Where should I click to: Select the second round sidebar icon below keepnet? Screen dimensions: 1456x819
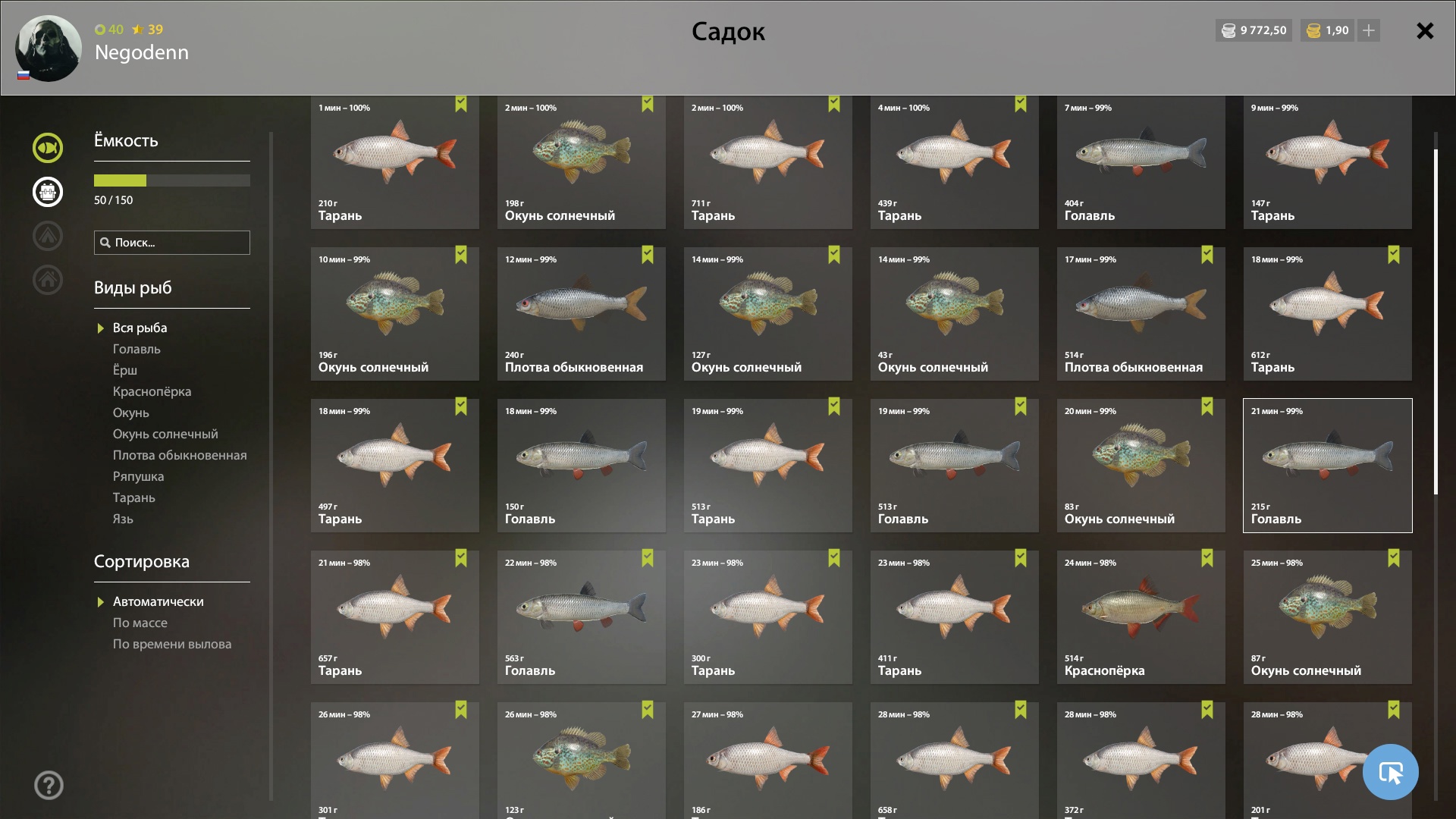tap(48, 192)
